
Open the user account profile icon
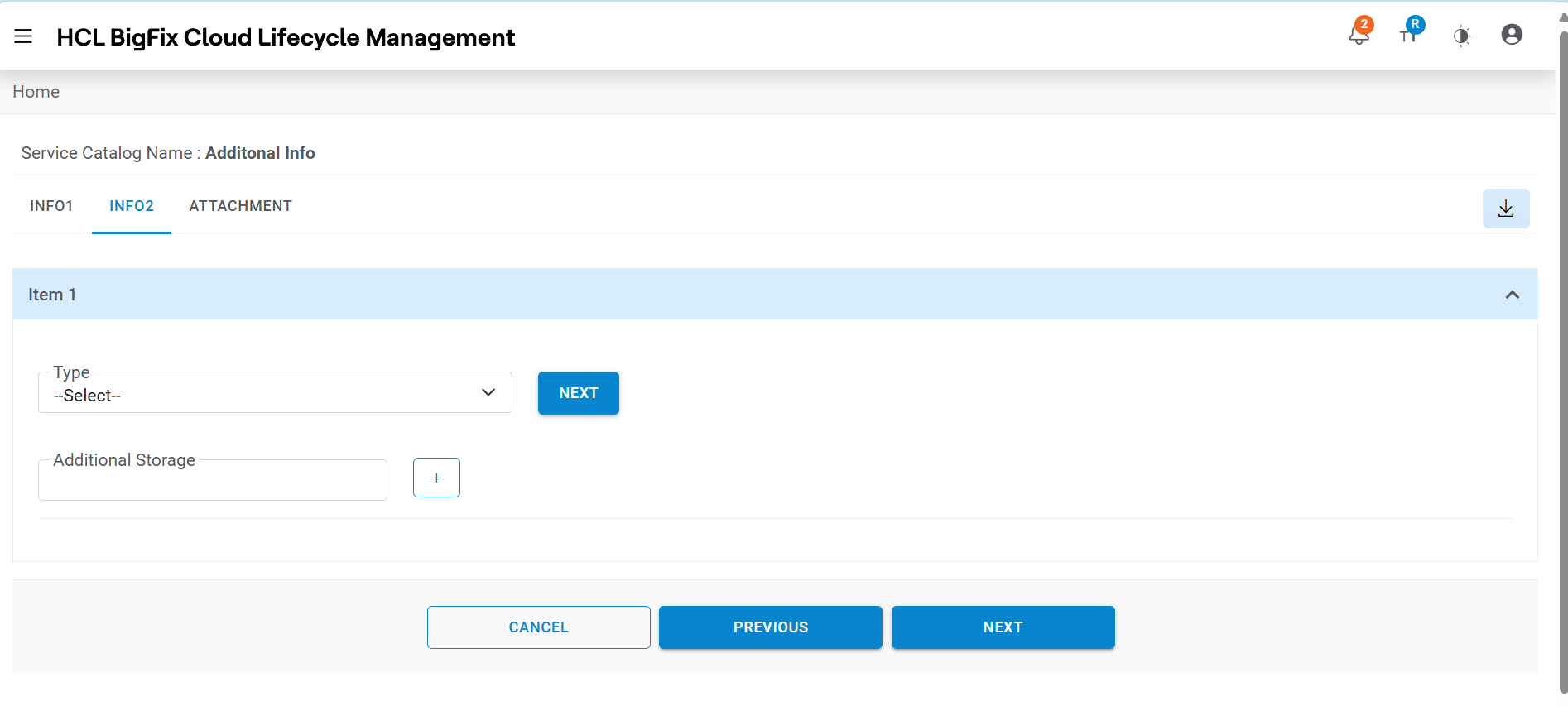click(x=1512, y=35)
